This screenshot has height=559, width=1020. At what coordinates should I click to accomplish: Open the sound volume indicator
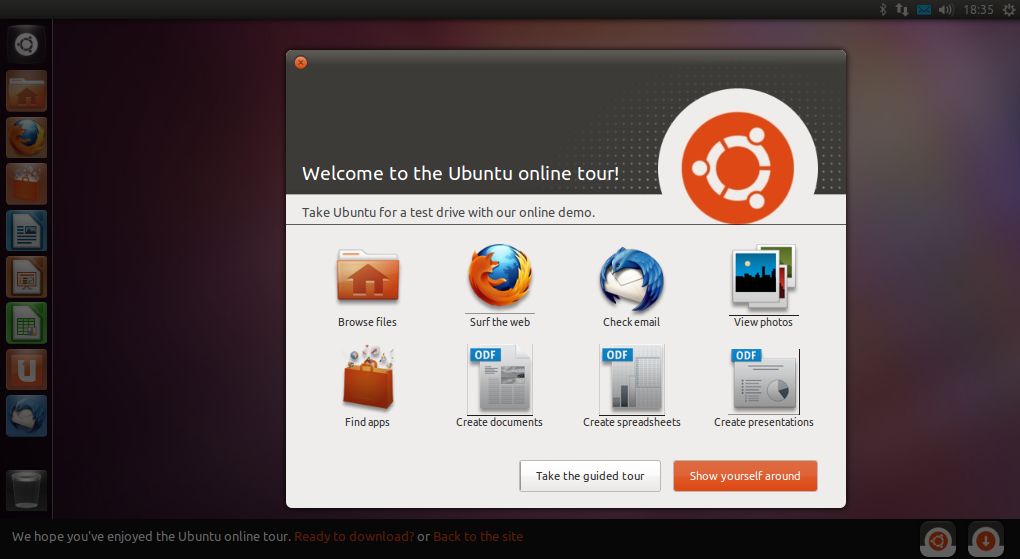pos(946,9)
